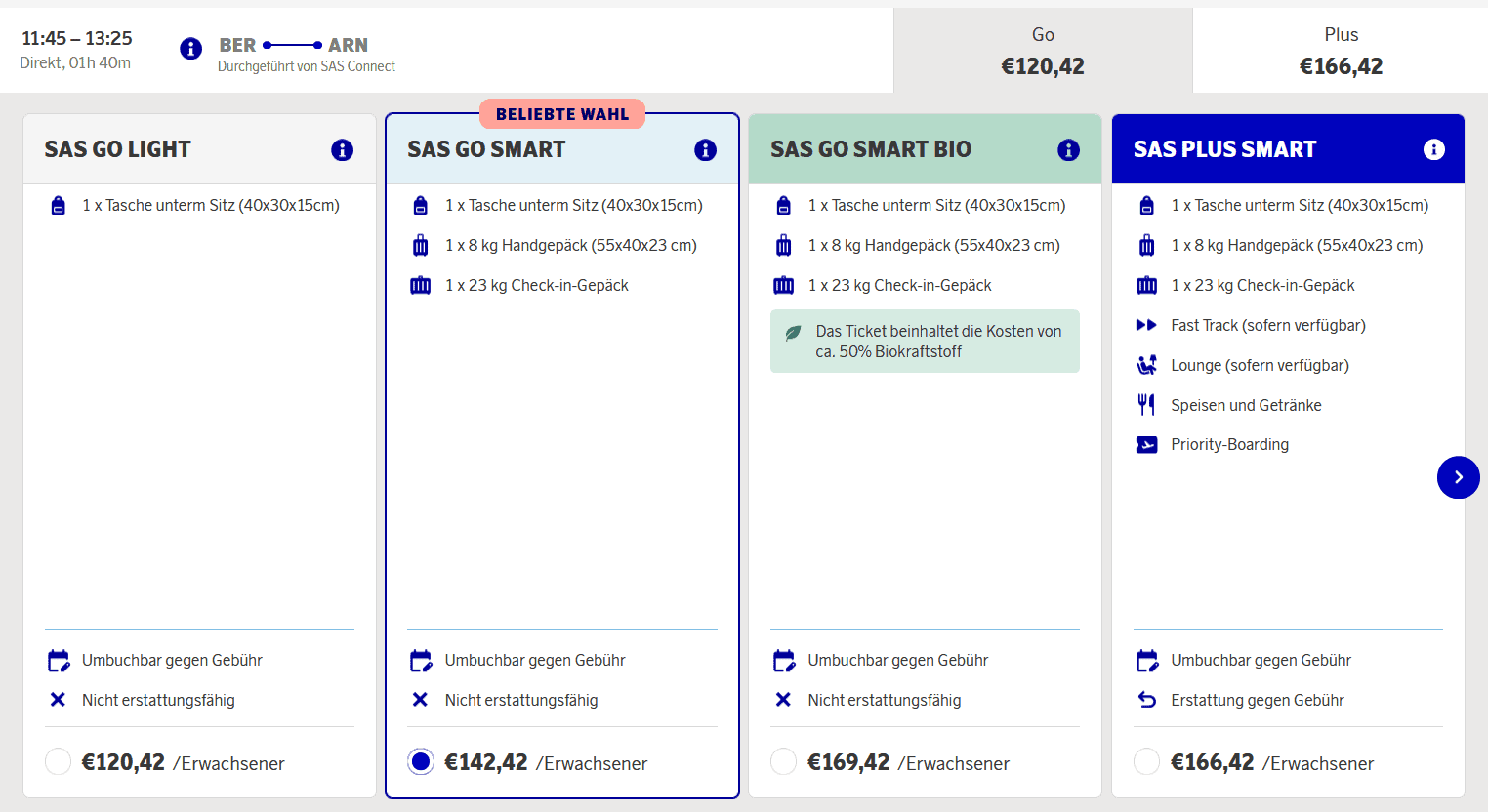Screen dimensions: 1488x812
Task: Select SAS Go Light €120,42 radio button
Action: (x=59, y=761)
